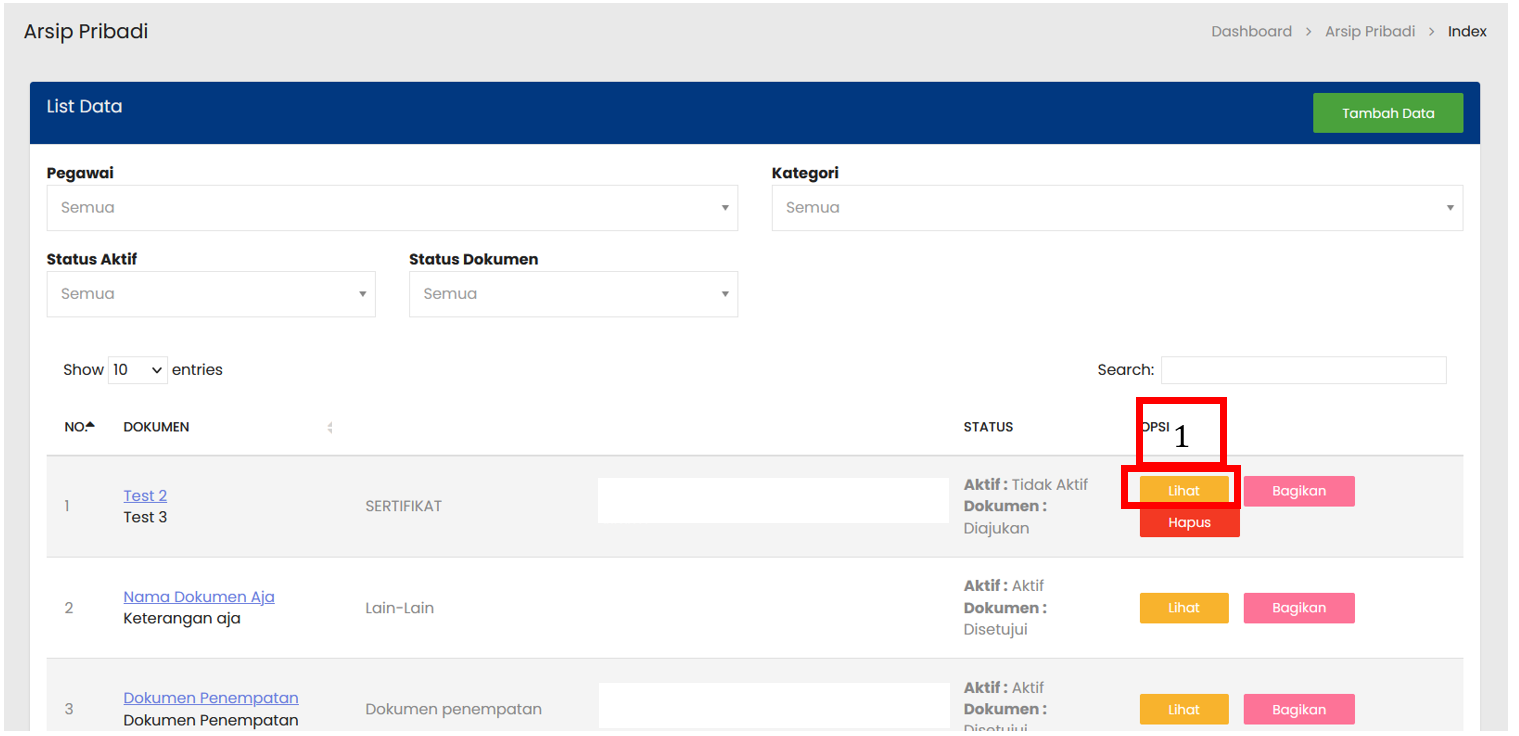Click Hapus to delete Test 2
This screenshot has height=736, width=1519.
(x=1189, y=523)
